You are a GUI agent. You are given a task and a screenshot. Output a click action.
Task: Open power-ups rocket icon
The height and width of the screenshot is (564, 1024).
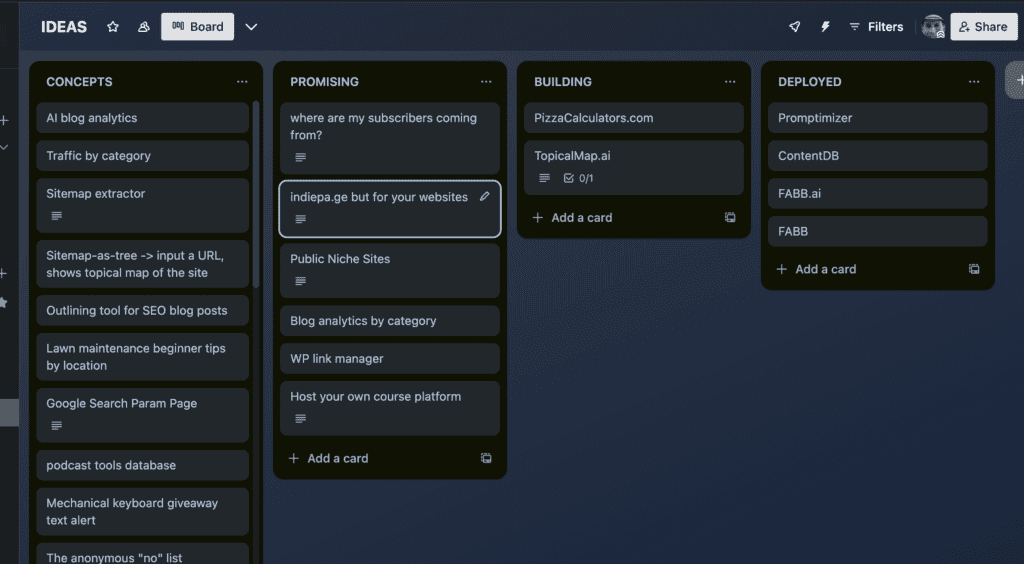point(794,27)
